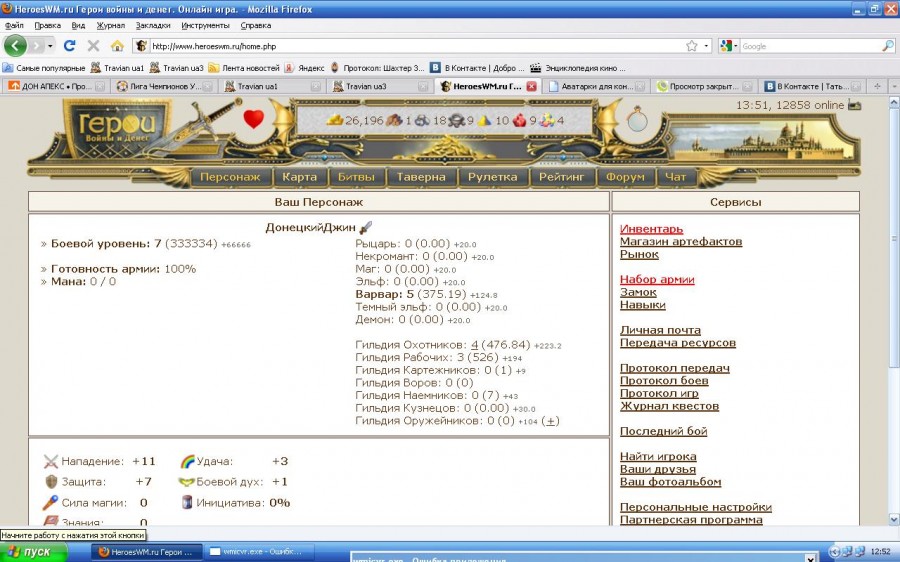The image size is (900, 562).
Task: Click the Гильдия Охотников level 4 link
Action: coord(474,345)
